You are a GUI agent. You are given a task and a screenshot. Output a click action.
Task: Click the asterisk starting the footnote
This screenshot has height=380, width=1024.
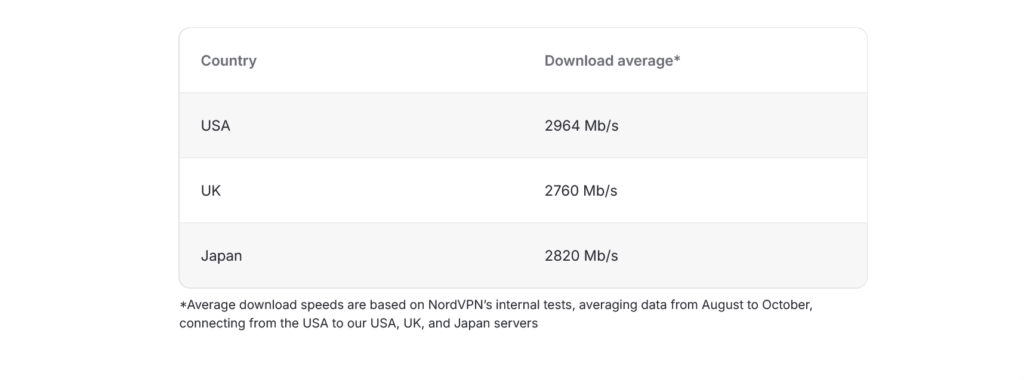point(183,304)
